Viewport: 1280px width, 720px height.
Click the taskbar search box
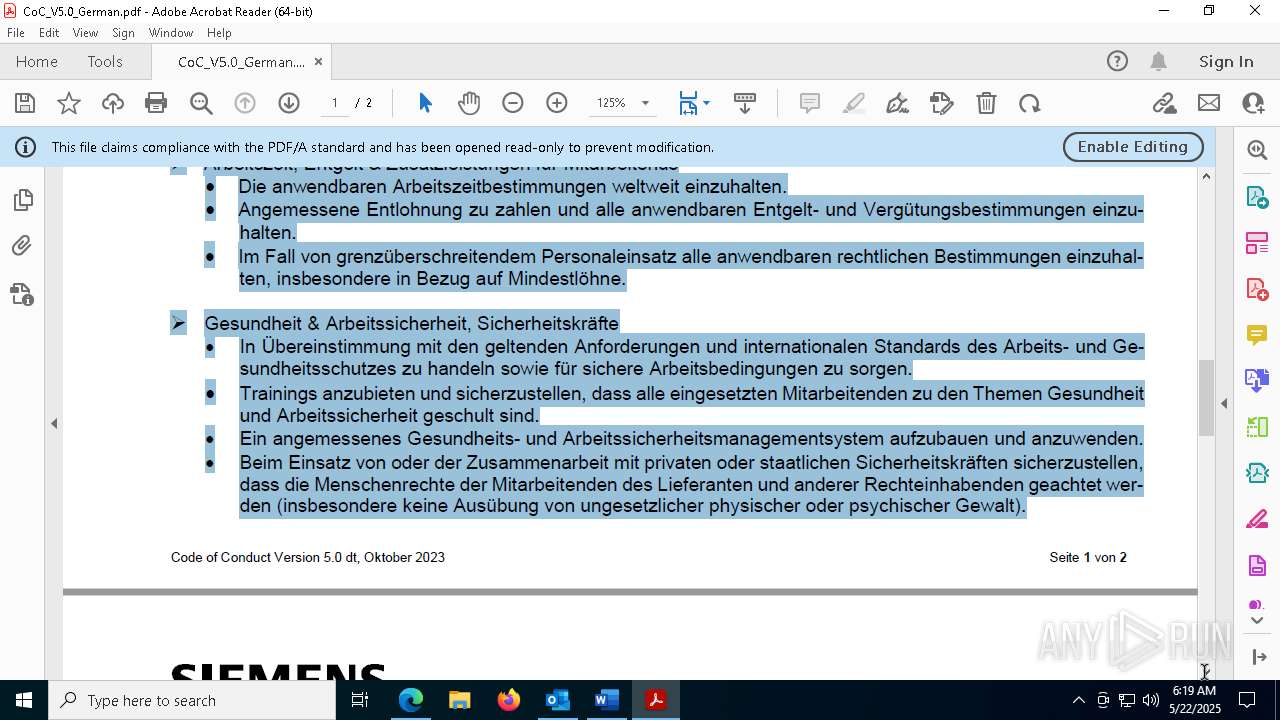click(192, 700)
